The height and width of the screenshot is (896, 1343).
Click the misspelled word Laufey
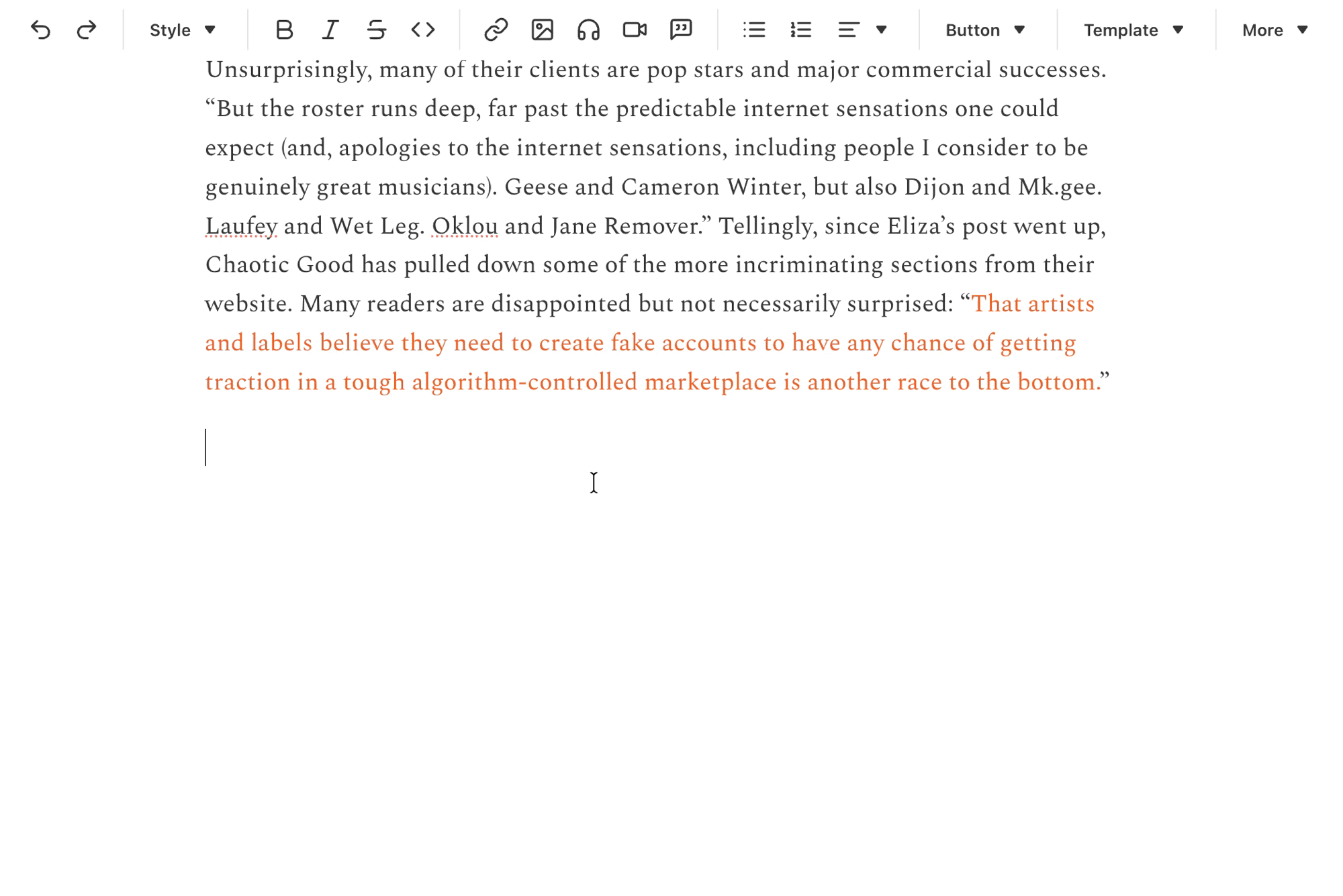[x=241, y=226]
